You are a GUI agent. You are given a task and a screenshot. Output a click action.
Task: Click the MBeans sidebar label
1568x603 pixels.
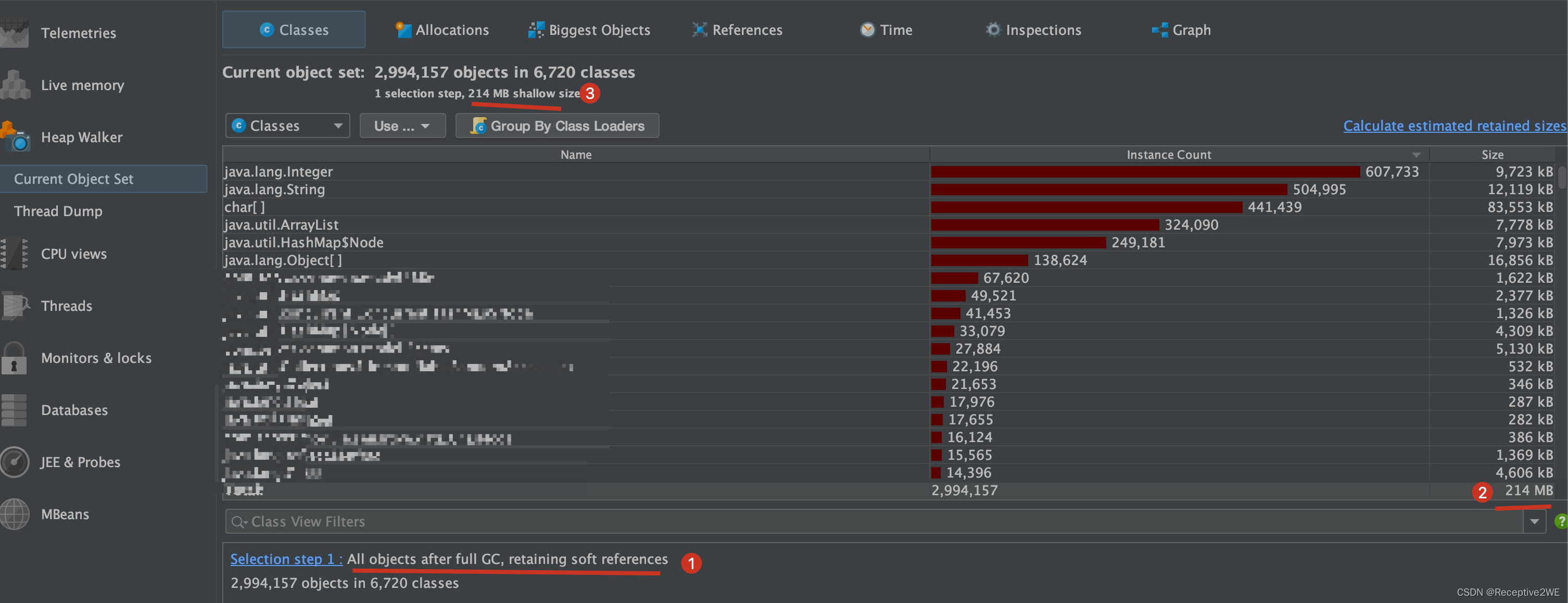pos(65,514)
